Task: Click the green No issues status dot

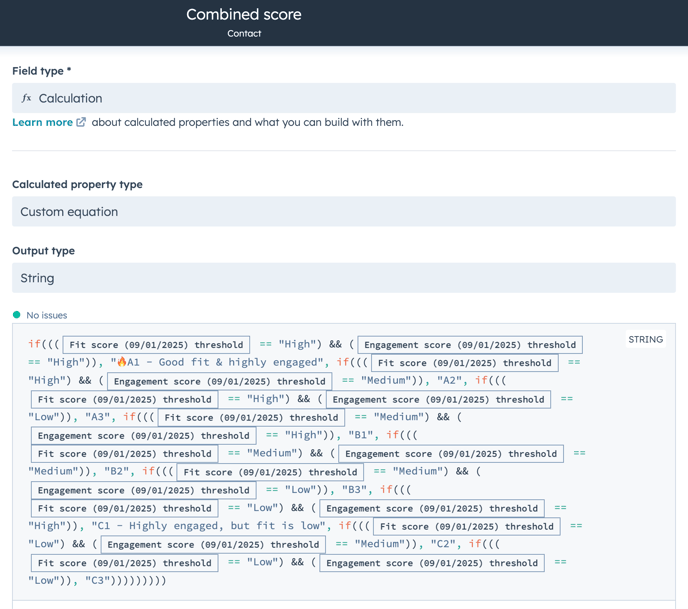Action: tap(17, 315)
